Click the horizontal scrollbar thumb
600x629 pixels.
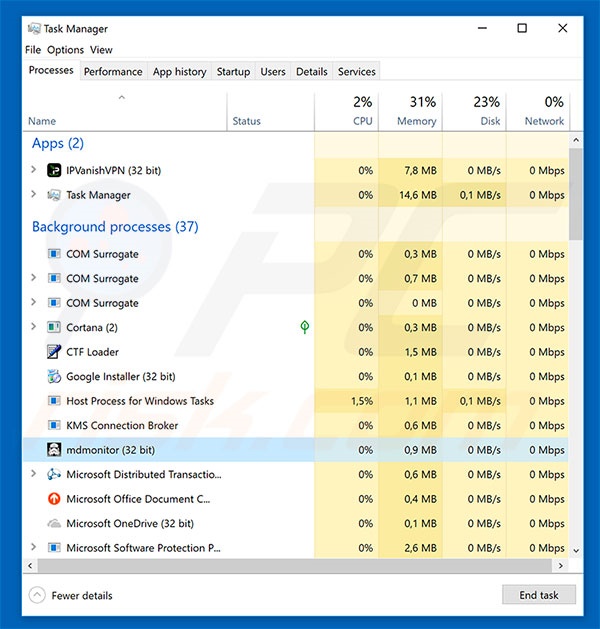pos(294,566)
